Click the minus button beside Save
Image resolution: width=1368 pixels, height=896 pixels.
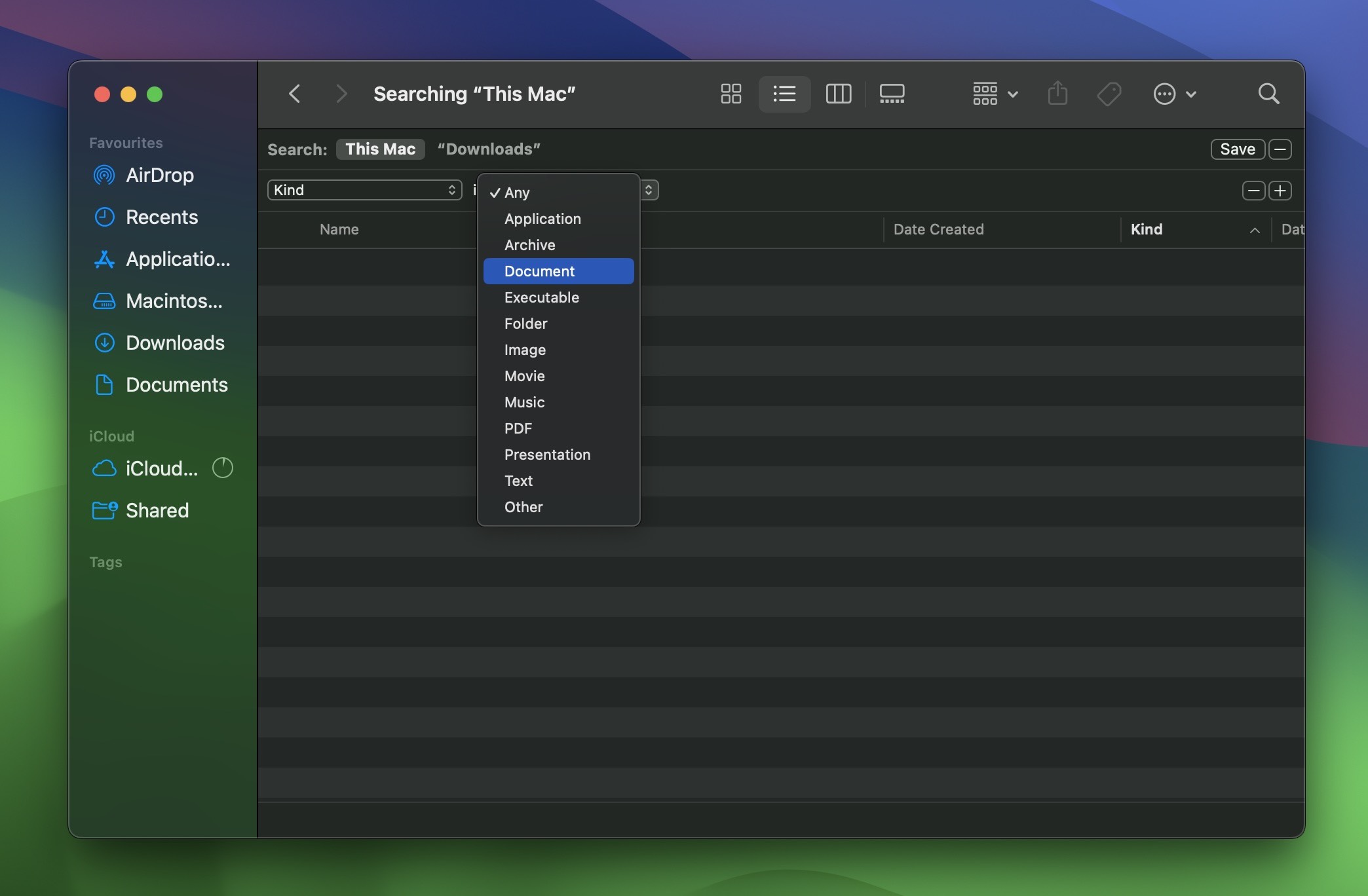(1280, 149)
